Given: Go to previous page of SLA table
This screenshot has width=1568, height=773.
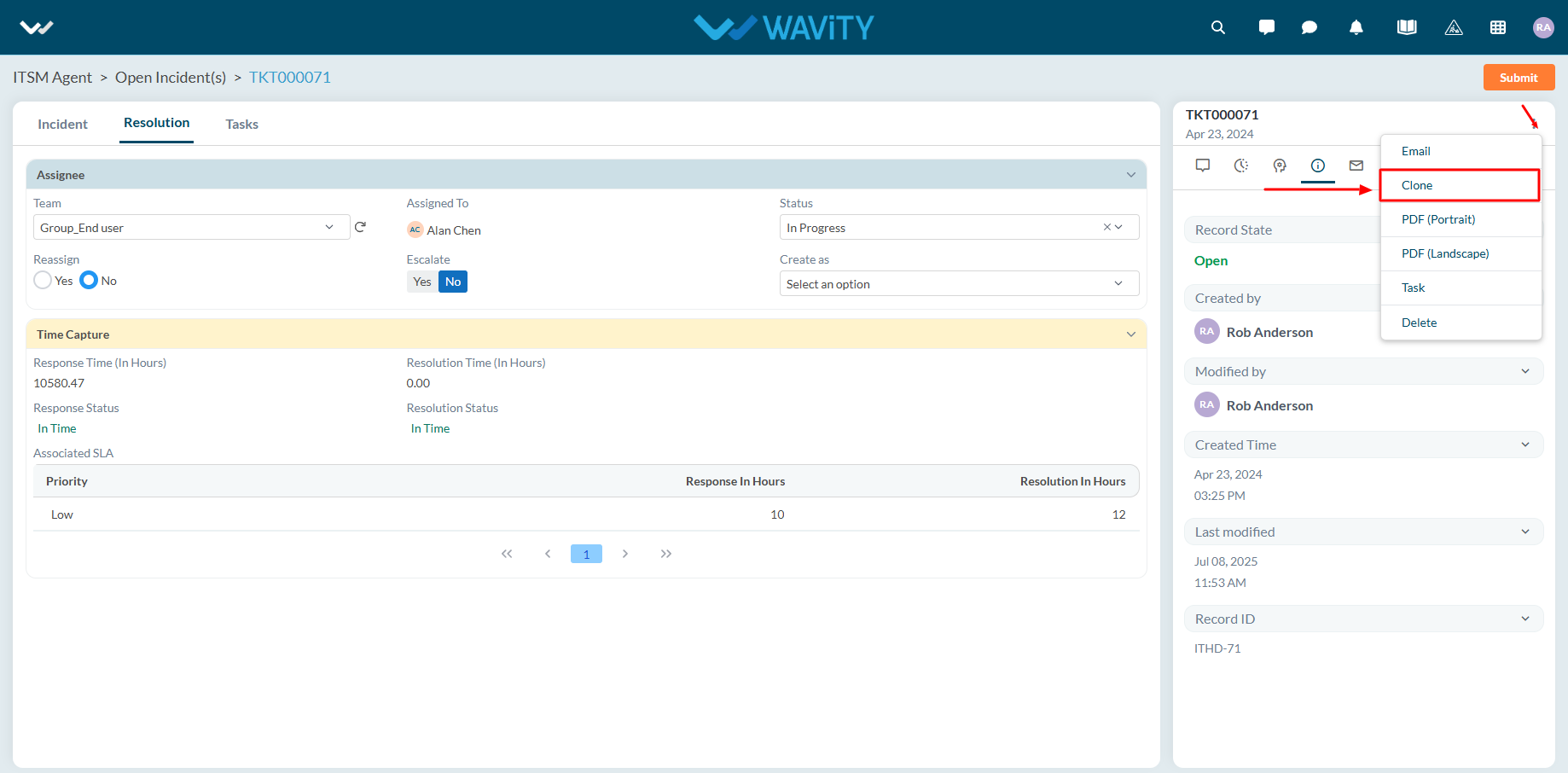Looking at the screenshot, I should tap(548, 554).
